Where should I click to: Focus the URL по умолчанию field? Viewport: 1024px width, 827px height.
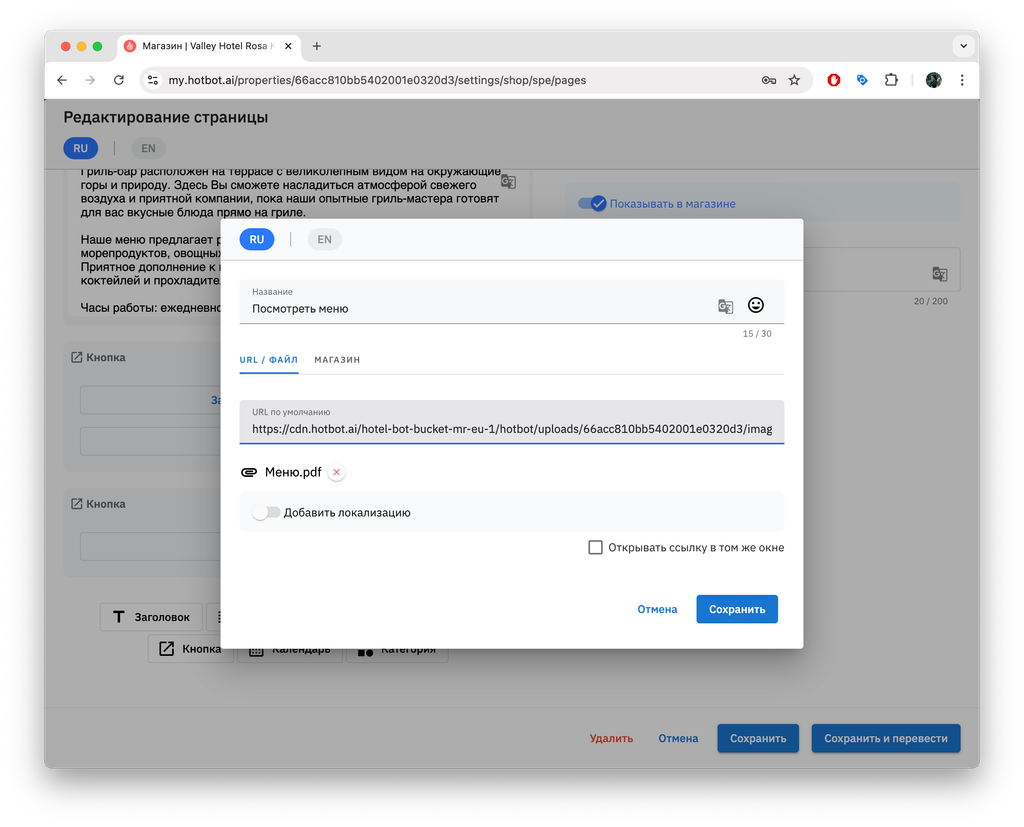pyautogui.click(x=511, y=422)
